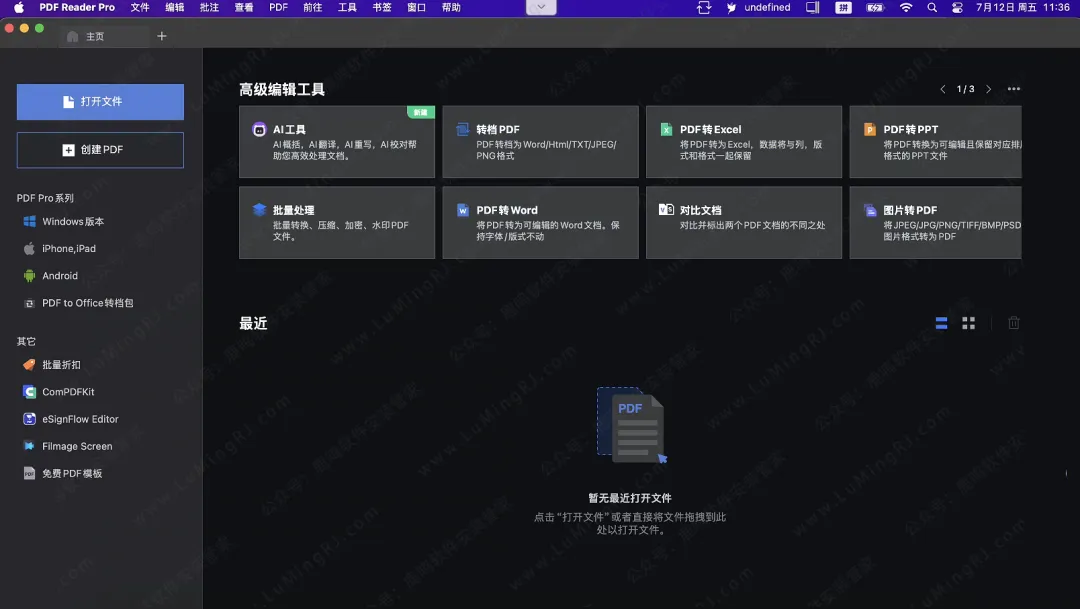Open the title bar dropdown menu
Screen dimensions: 1080x609
point(540,7)
